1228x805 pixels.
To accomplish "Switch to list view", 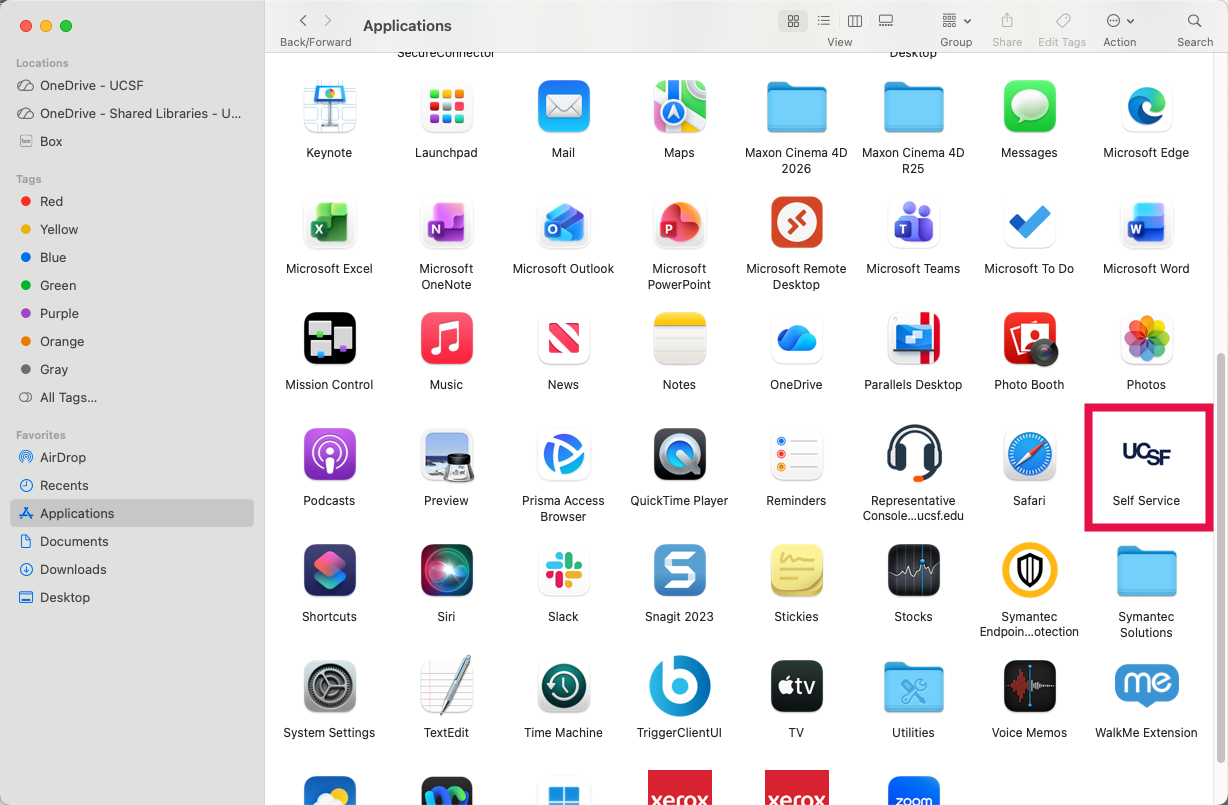I will tap(824, 21).
